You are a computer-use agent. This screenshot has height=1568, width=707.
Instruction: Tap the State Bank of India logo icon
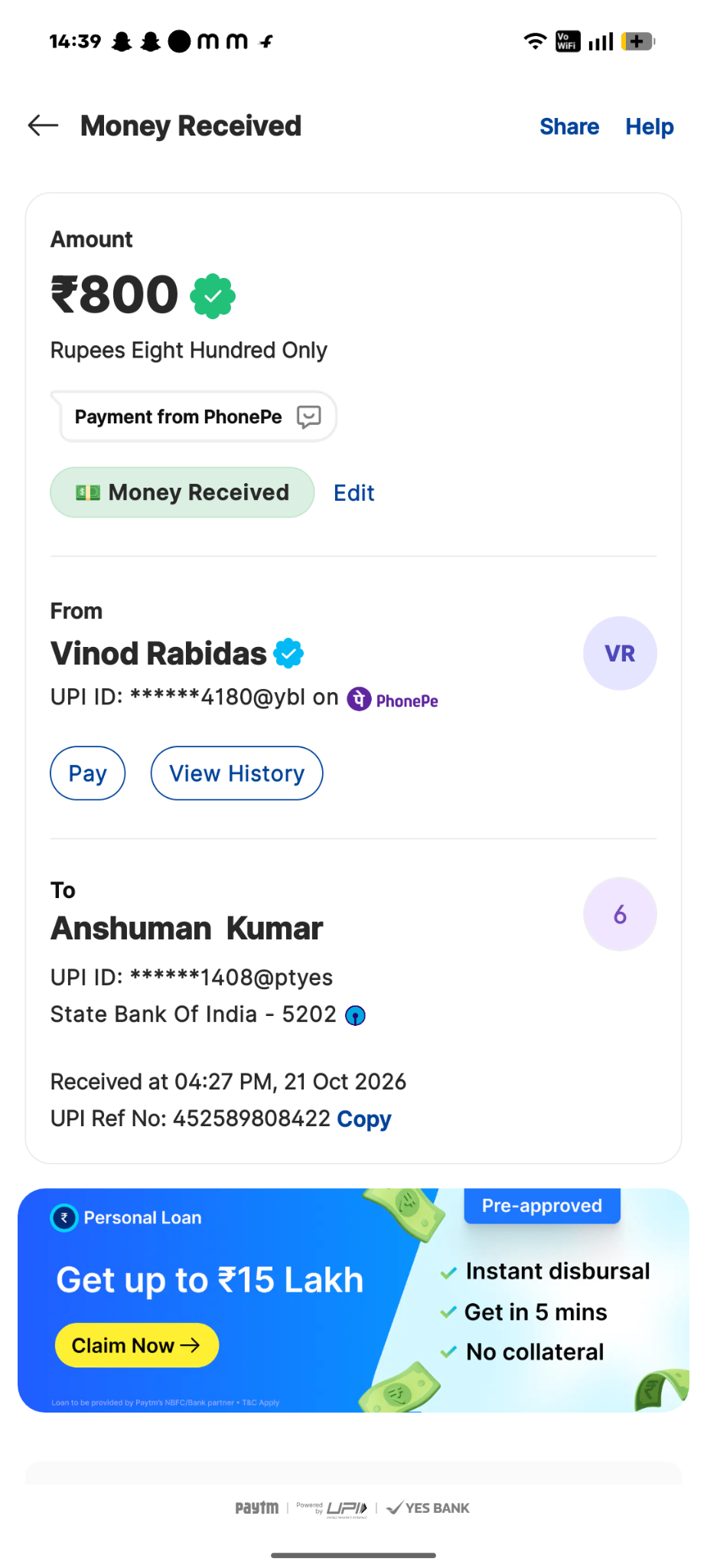(x=355, y=1015)
